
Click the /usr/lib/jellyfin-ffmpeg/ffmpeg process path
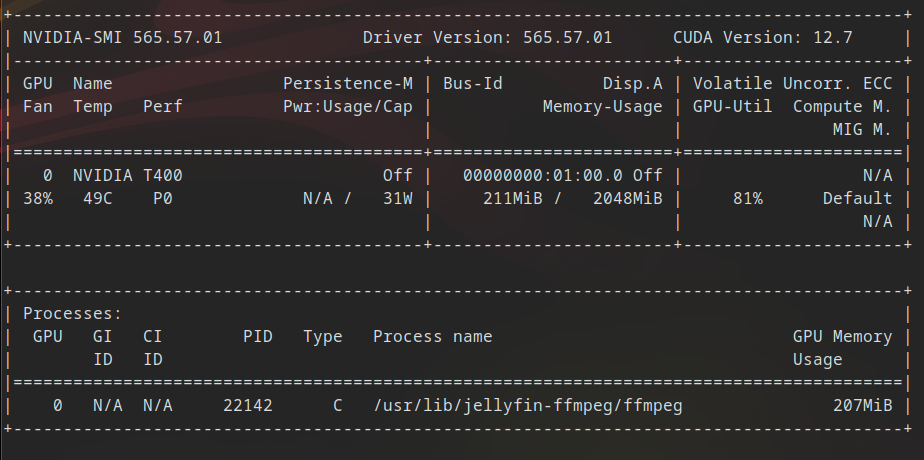click(x=528, y=406)
